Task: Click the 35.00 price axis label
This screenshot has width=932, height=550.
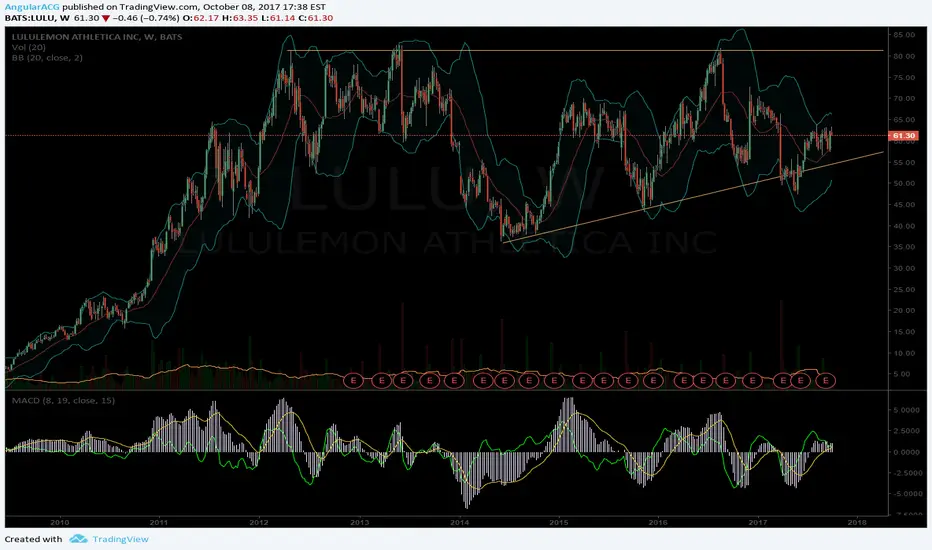Action: coord(903,247)
